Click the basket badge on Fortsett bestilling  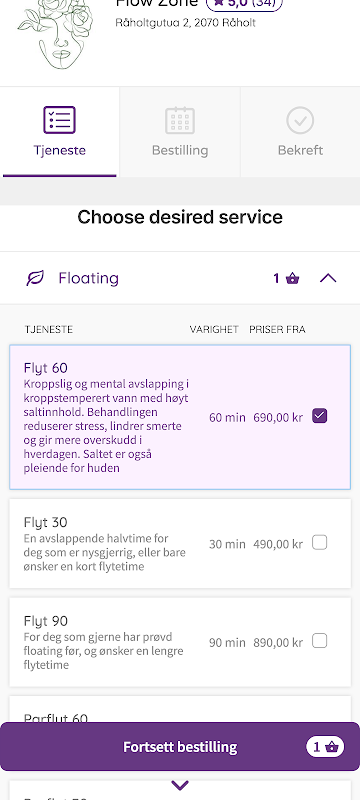[x=325, y=747]
